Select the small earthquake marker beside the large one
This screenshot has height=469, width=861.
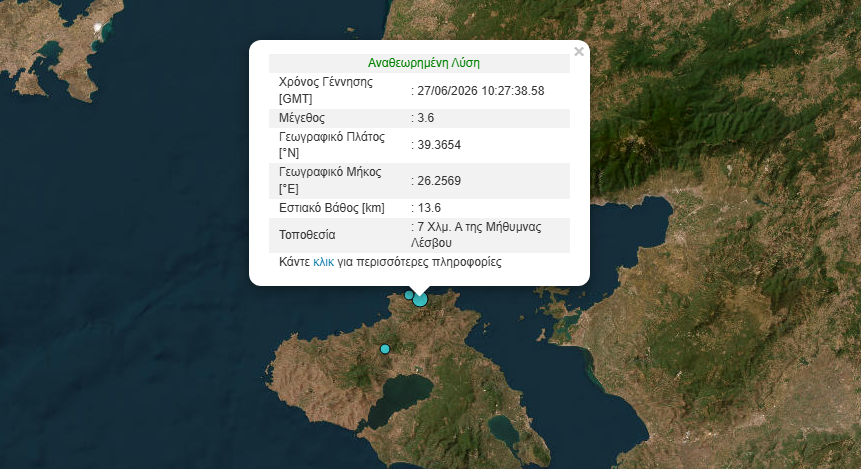click(x=409, y=295)
